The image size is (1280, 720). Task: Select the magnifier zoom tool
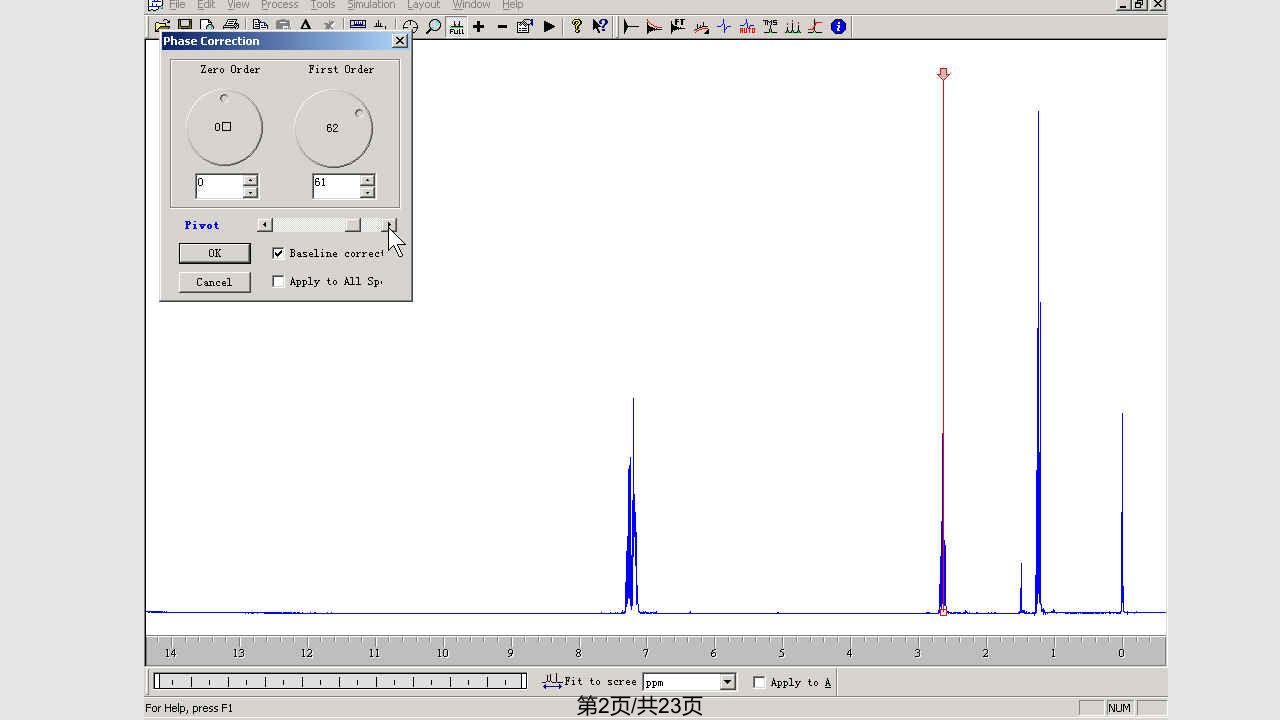click(433, 27)
